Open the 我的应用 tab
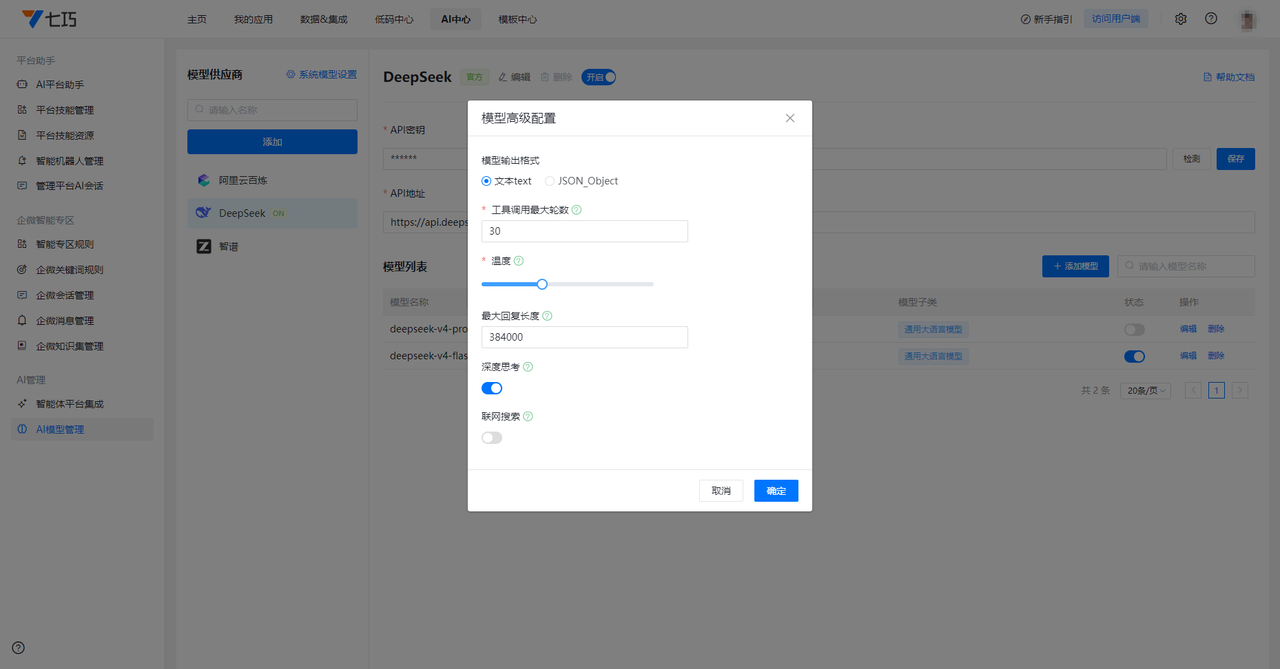 (x=253, y=19)
